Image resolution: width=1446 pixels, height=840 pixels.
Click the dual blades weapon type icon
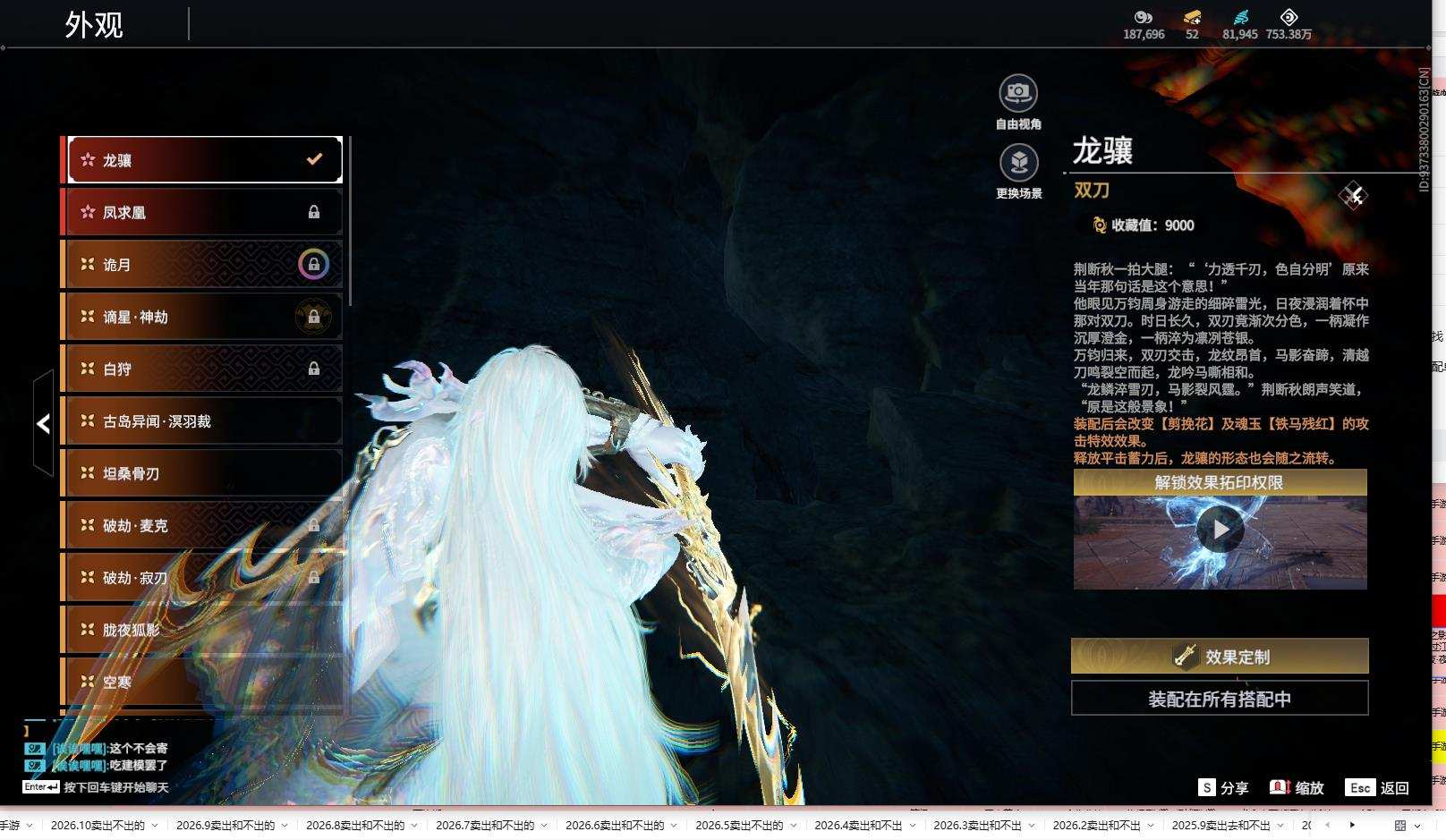click(1353, 195)
